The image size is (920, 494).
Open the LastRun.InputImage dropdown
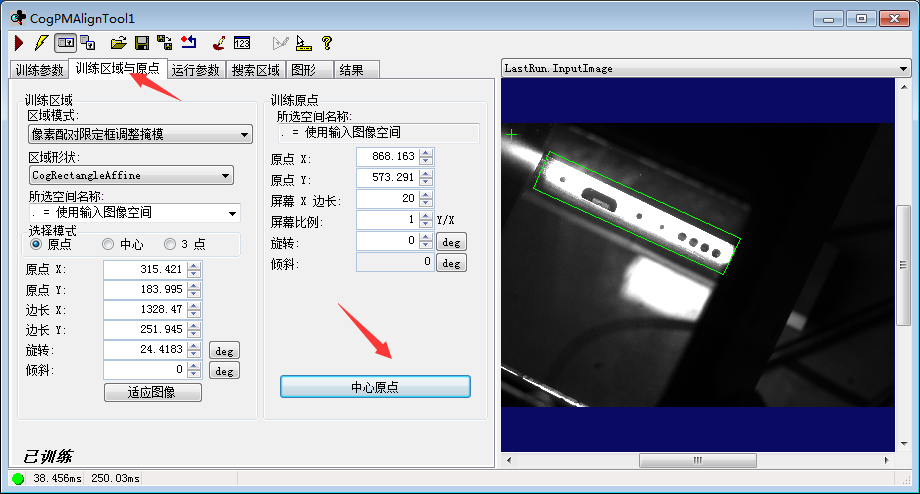click(x=705, y=68)
